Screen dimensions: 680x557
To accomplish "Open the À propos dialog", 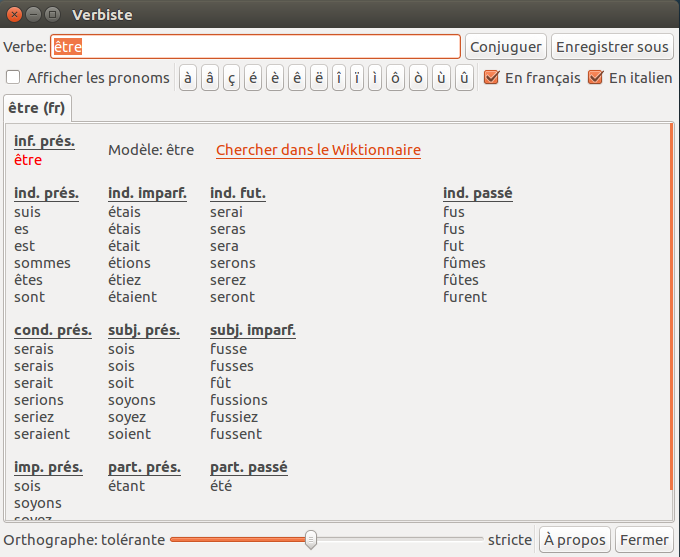I will tap(575, 540).
